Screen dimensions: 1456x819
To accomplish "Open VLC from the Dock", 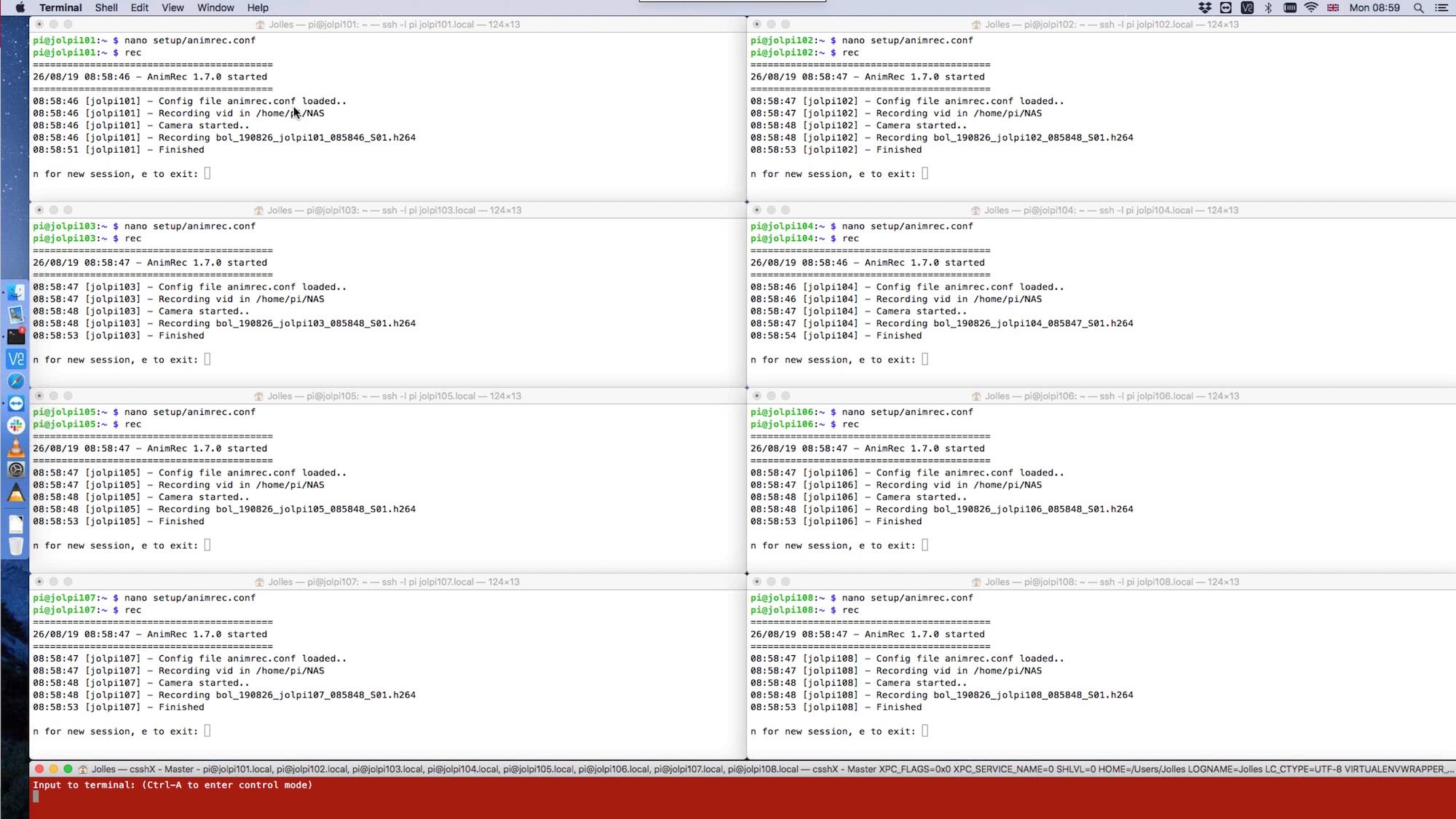I will pos(16,448).
